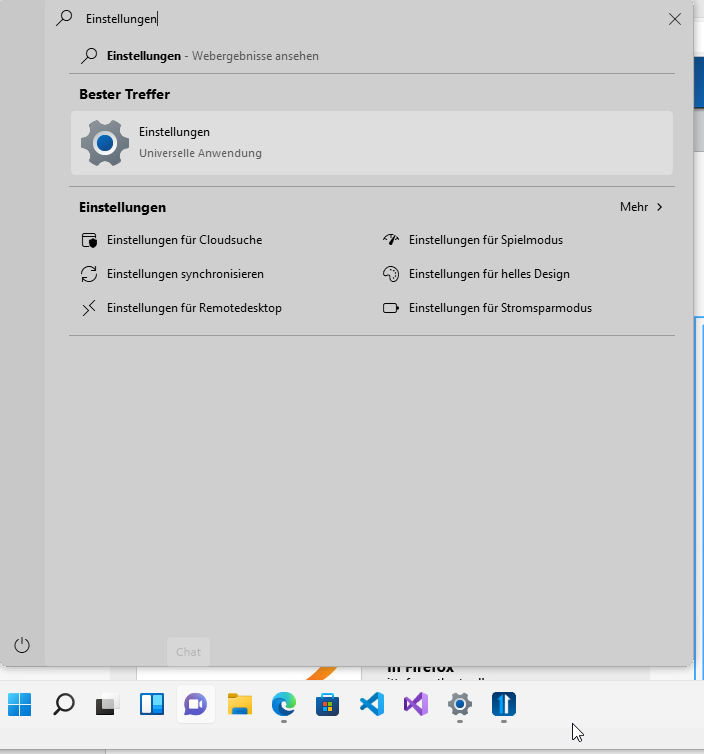The image size is (704, 754).
Task: Click the Stromsparmodus battery icon
Action: click(391, 308)
